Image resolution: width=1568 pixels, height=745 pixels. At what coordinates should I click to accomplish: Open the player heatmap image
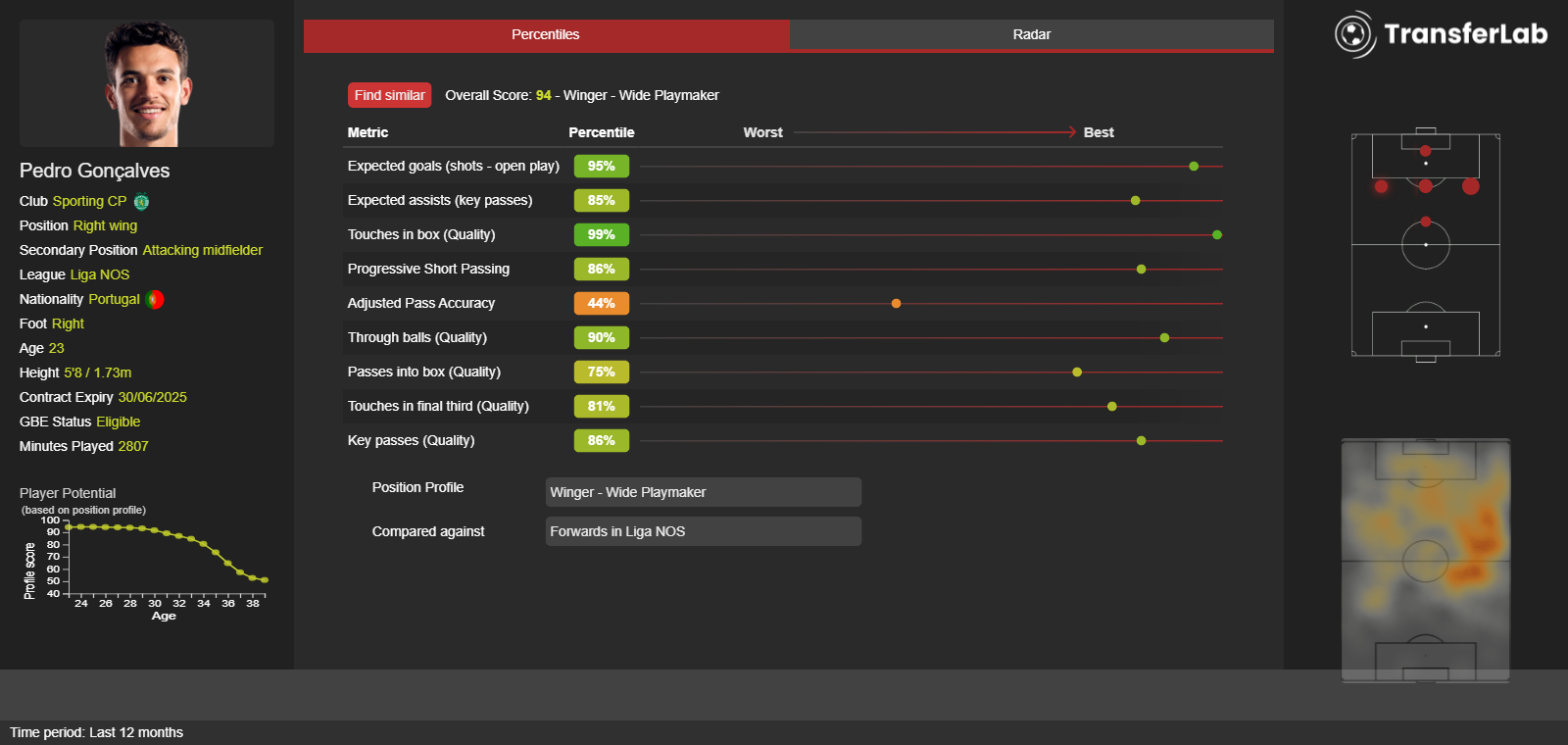[x=1426, y=561]
